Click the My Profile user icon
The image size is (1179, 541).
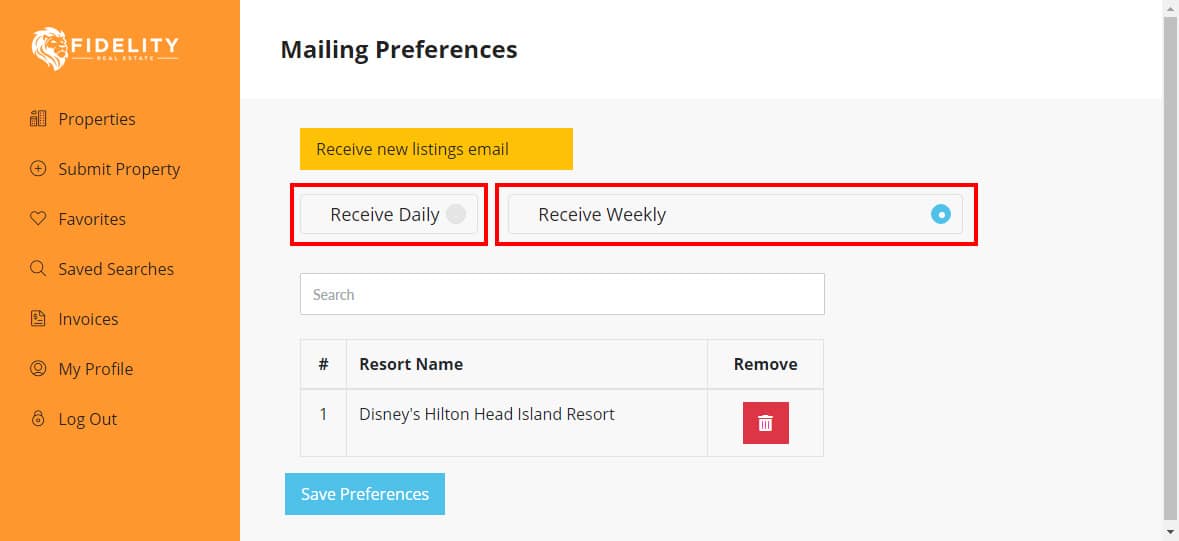38,369
